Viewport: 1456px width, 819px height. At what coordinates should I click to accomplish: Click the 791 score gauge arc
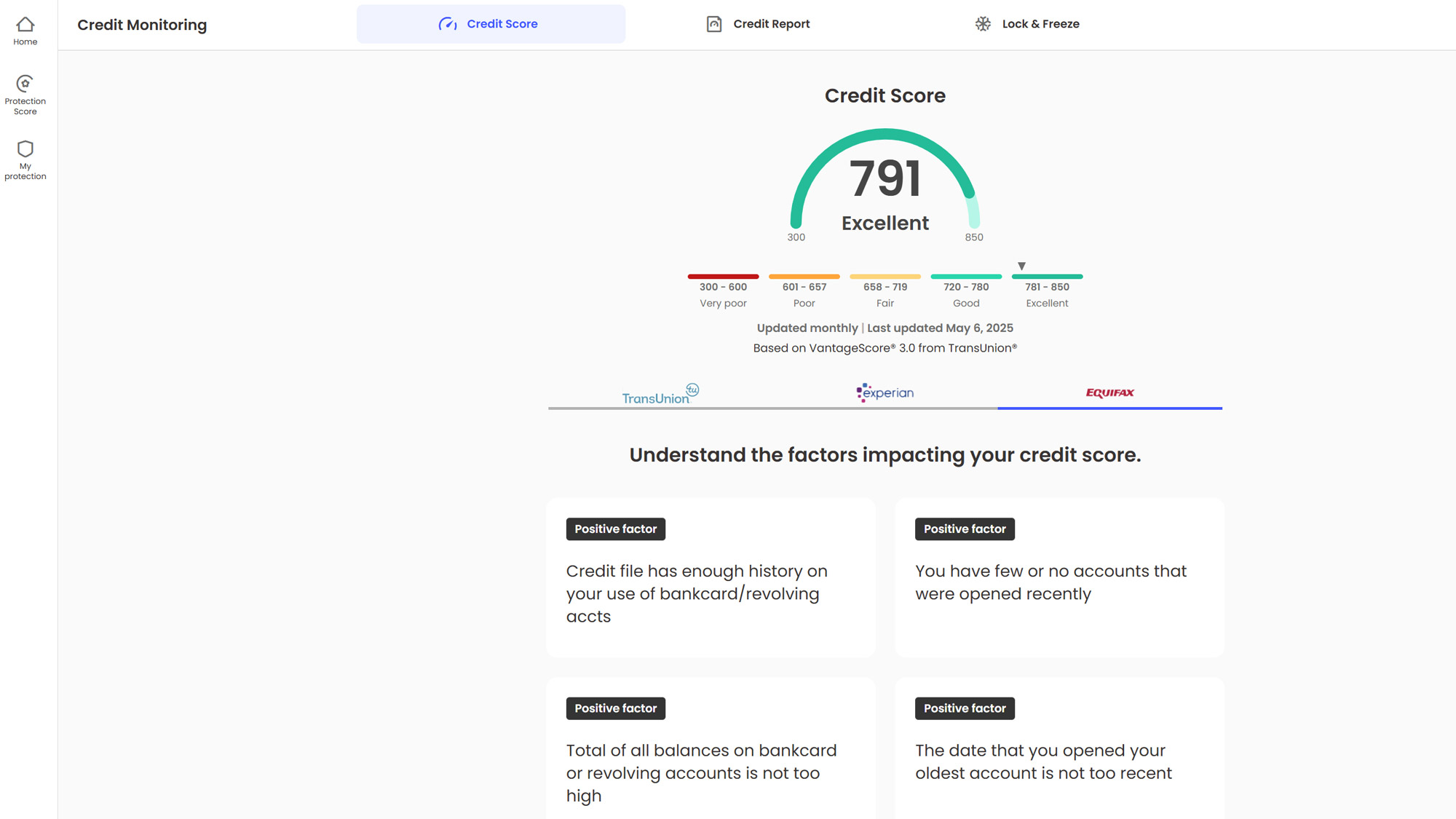tap(885, 134)
